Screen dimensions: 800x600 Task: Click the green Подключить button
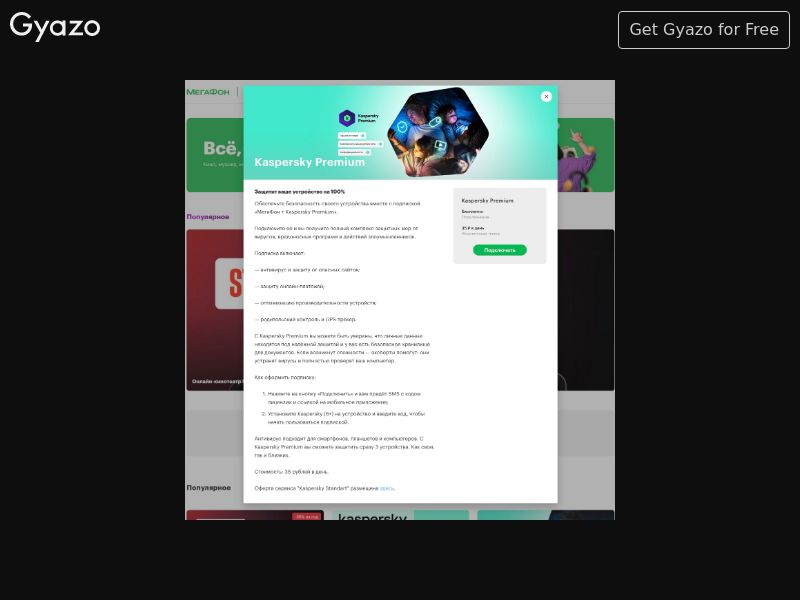[x=499, y=250]
